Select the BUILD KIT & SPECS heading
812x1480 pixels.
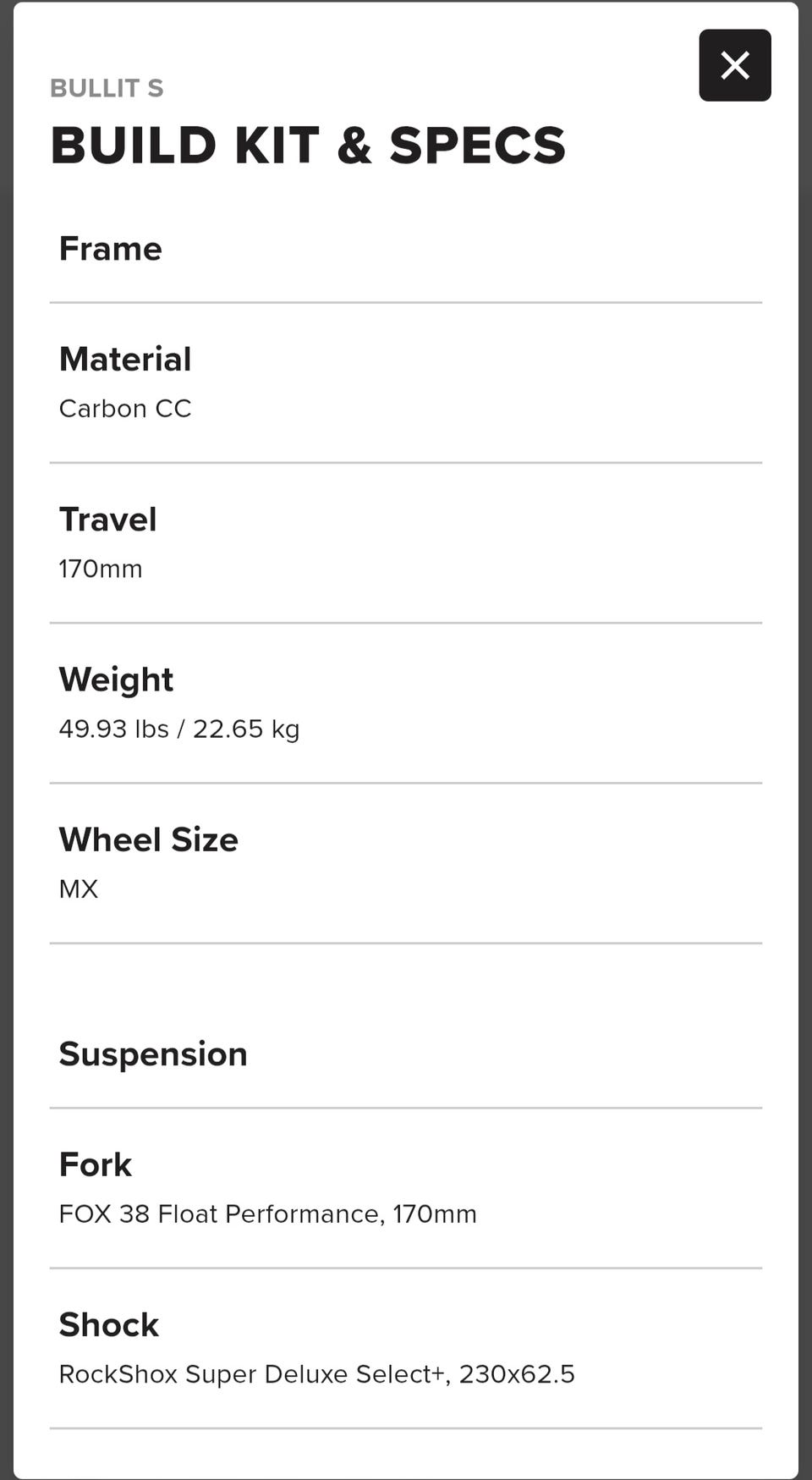(308, 145)
